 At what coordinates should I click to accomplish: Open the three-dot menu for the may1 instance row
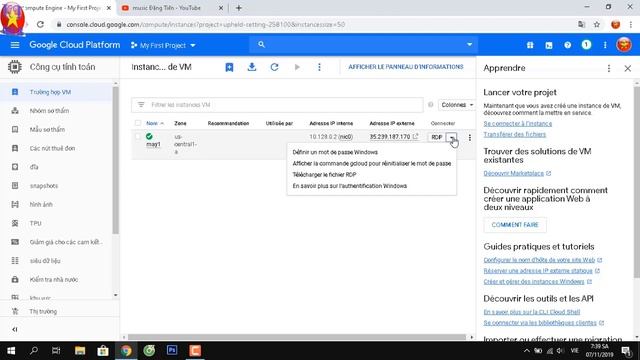pos(469,138)
